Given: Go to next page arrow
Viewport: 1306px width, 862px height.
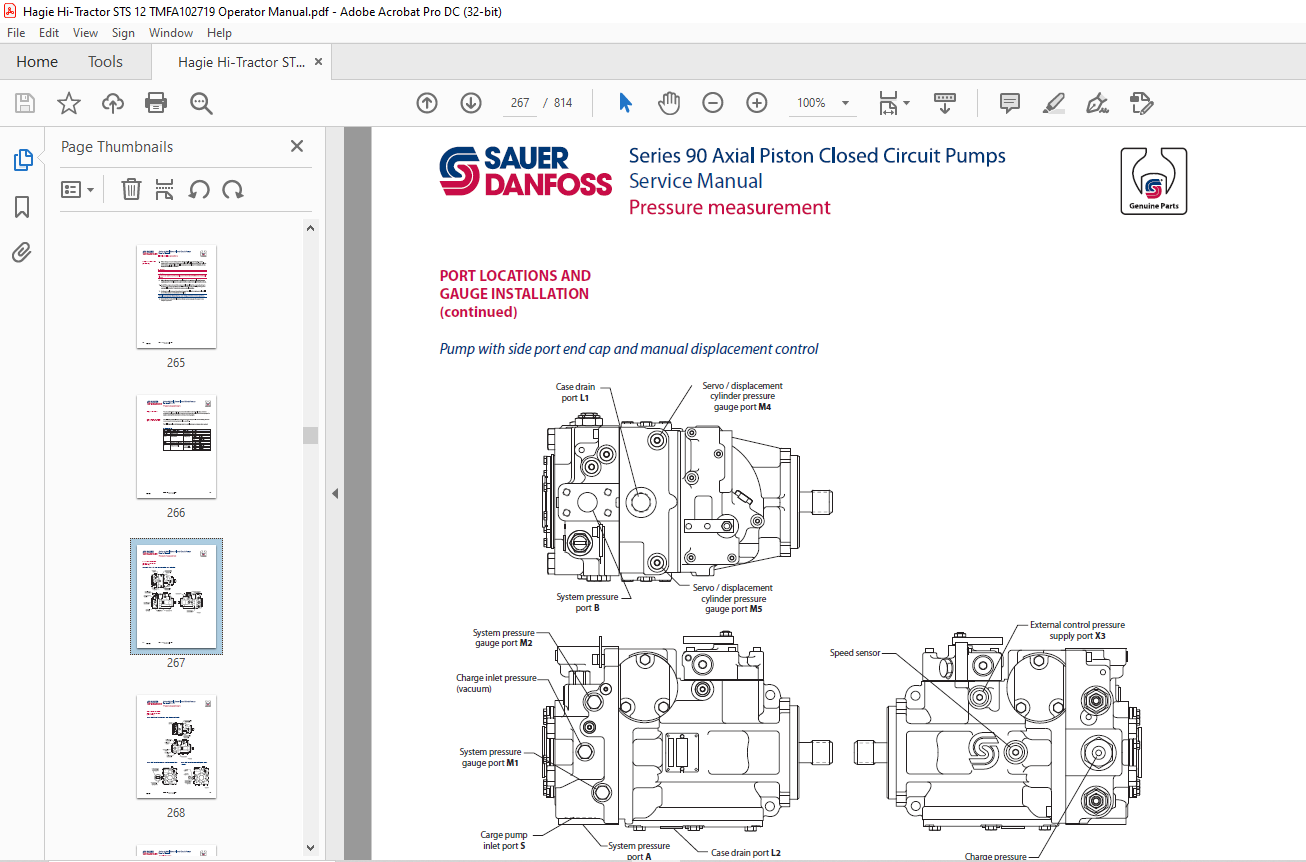Looking at the screenshot, I should (471, 103).
